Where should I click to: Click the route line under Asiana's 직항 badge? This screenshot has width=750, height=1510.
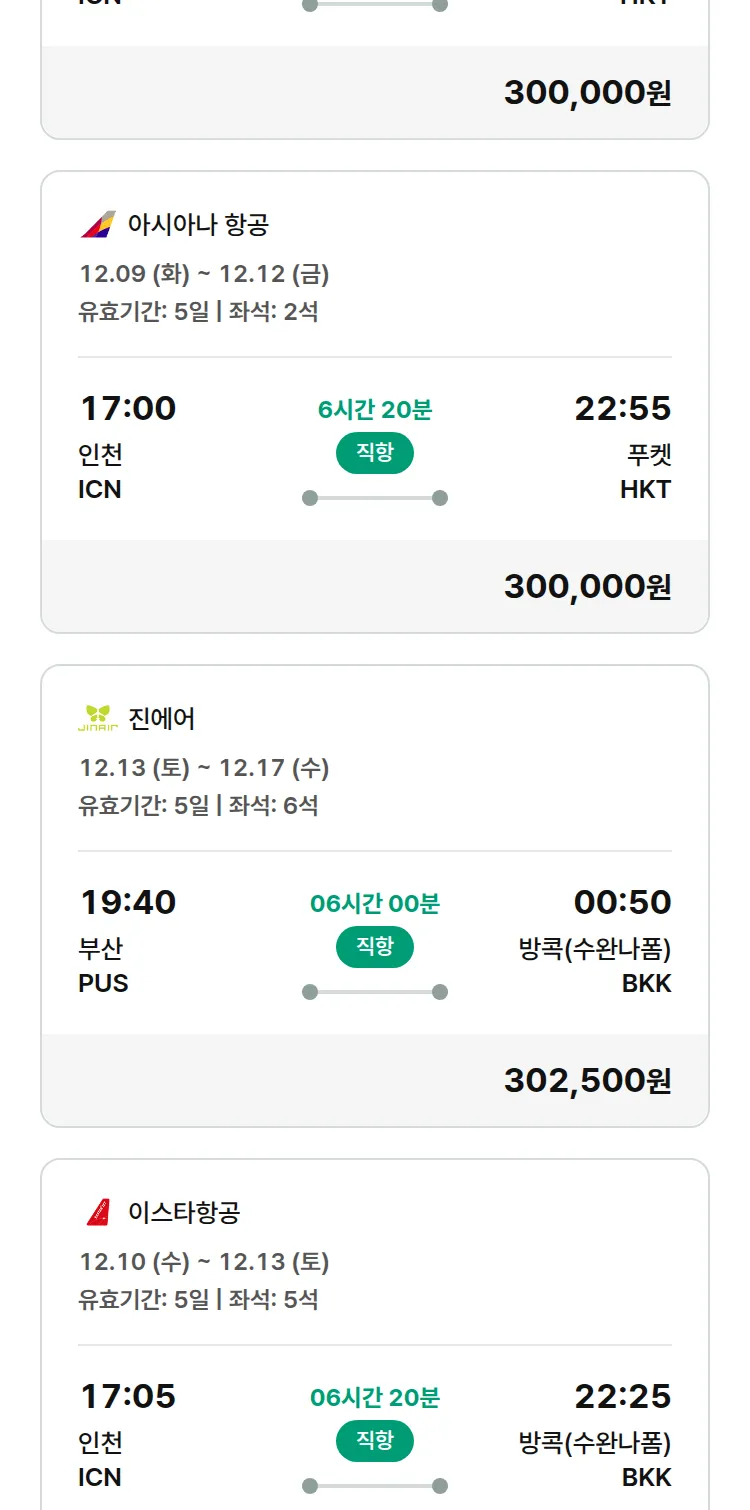coord(375,498)
